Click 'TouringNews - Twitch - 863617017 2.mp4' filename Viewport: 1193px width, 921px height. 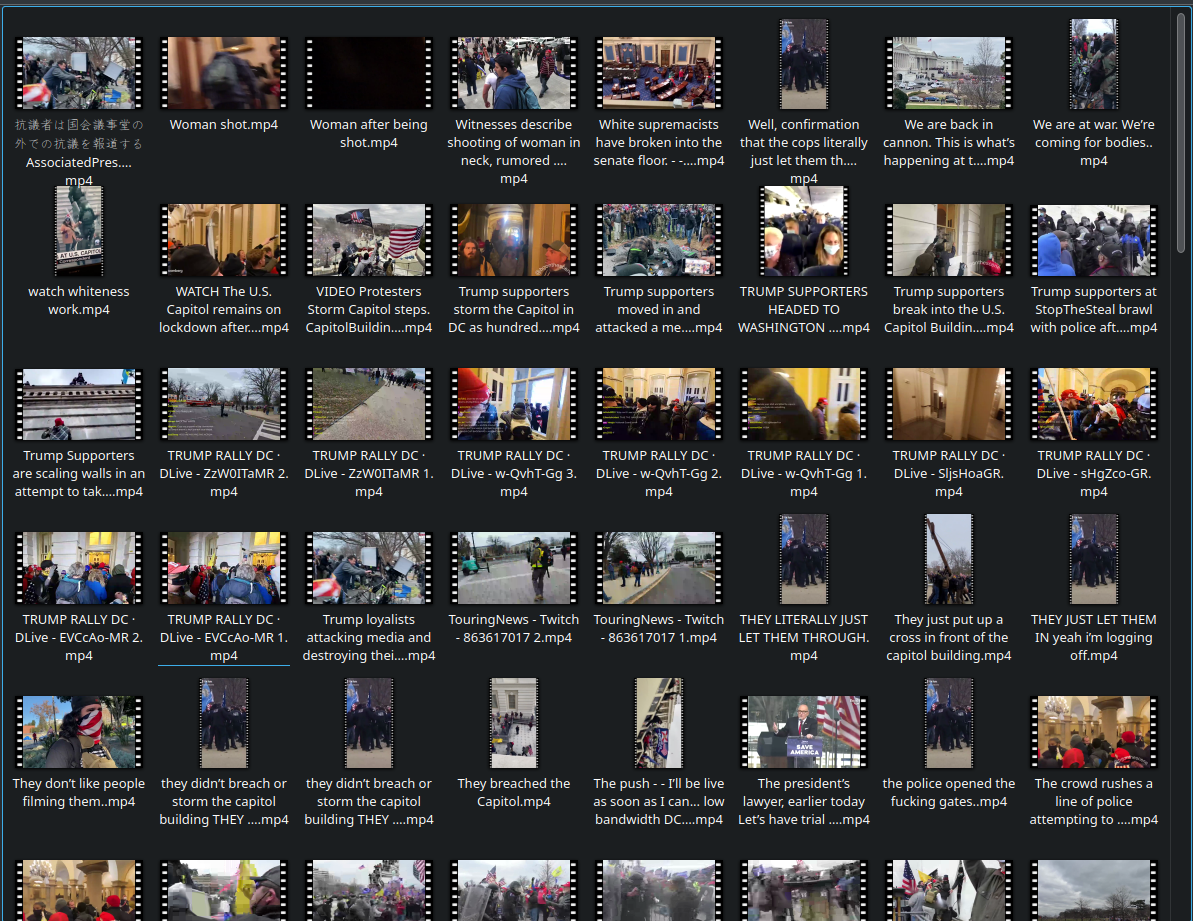point(514,628)
